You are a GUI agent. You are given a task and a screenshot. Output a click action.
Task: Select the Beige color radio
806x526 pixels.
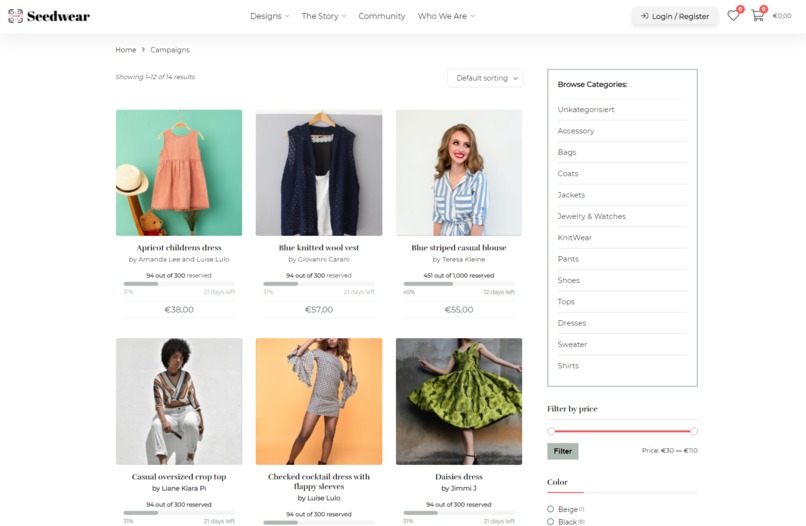tap(551, 509)
